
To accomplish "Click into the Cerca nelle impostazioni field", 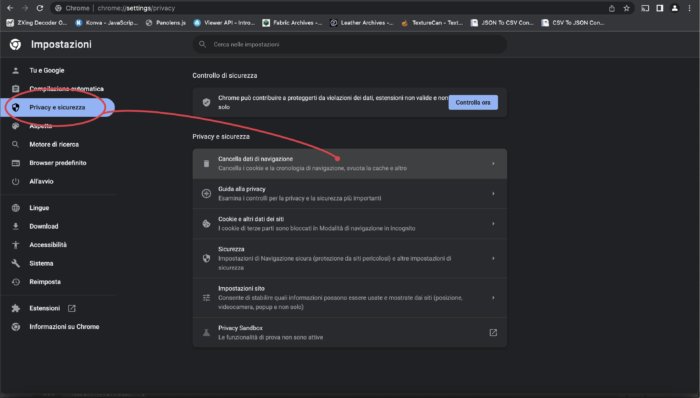I will click(350, 44).
